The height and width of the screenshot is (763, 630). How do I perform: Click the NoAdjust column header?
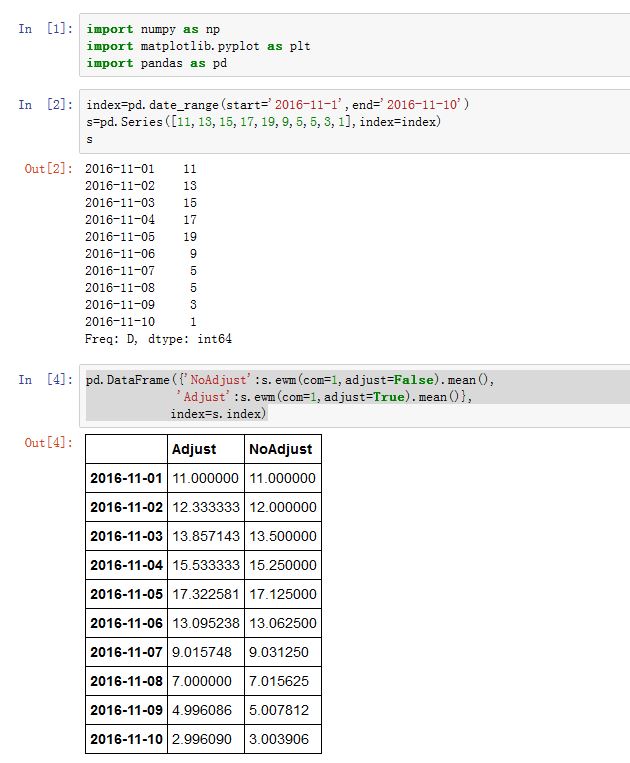click(x=281, y=449)
